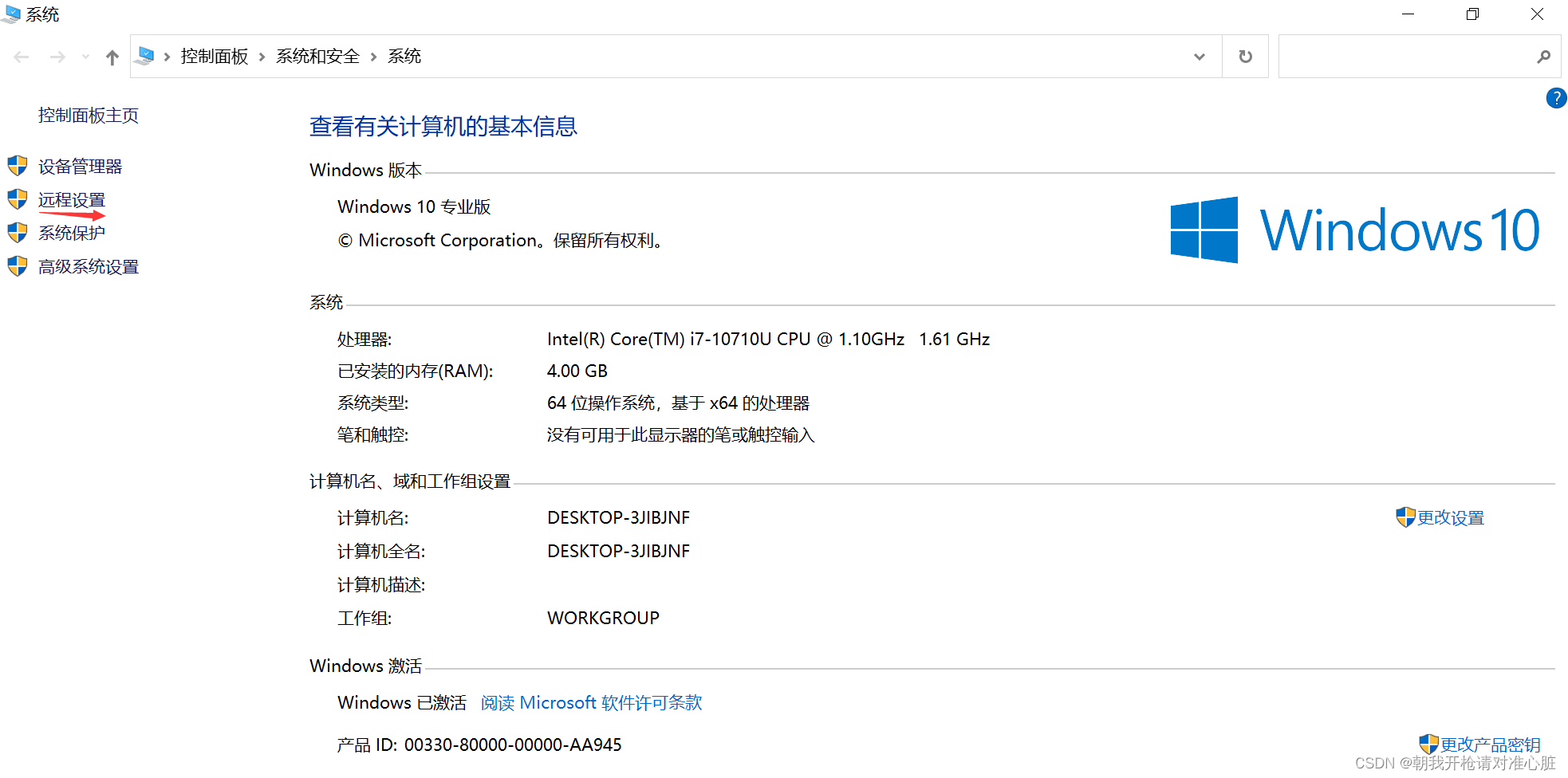This screenshot has width=1568, height=778.
Task: Click the shield icon next to 更改产品密钥
Action: point(1428,745)
